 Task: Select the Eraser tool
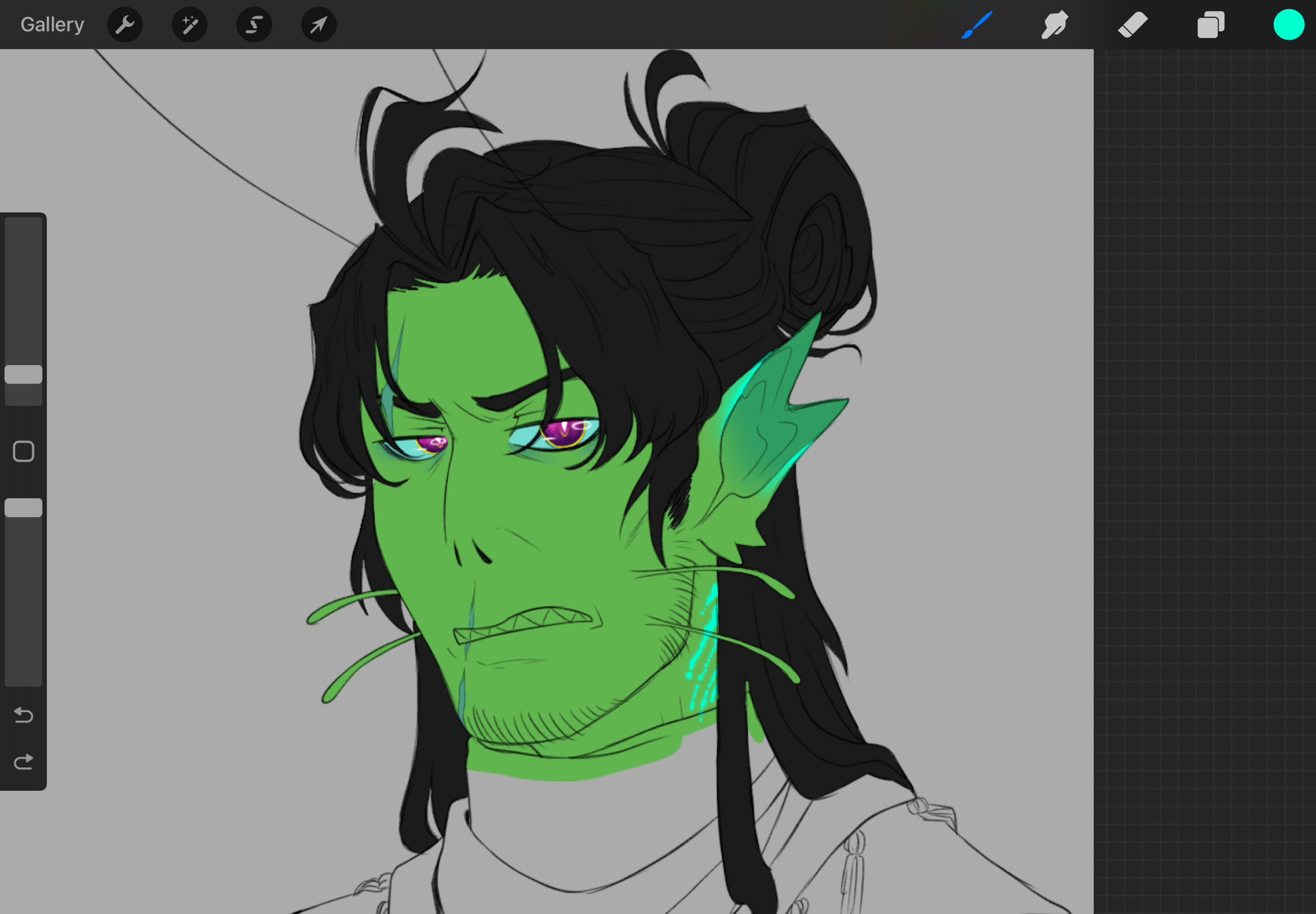coord(1132,25)
